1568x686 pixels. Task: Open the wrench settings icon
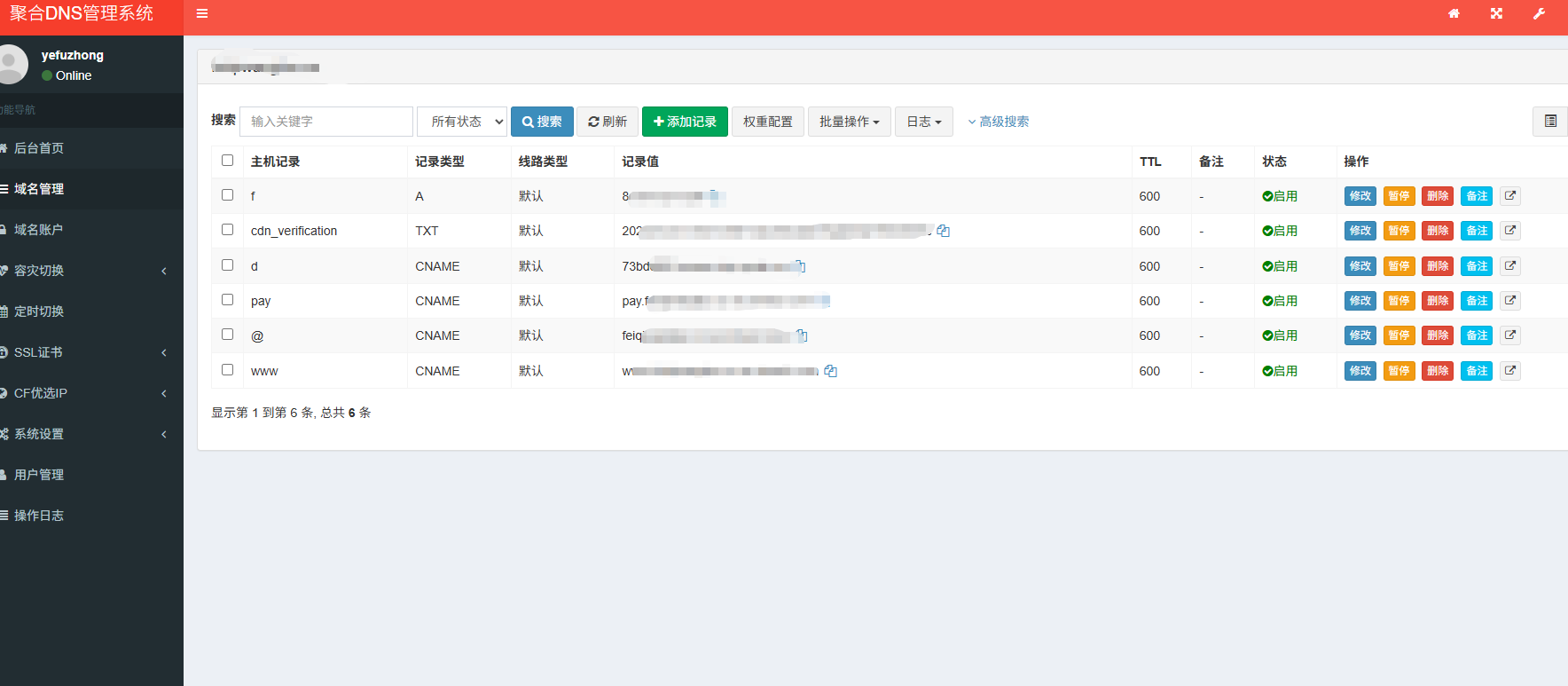tap(1539, 13)
